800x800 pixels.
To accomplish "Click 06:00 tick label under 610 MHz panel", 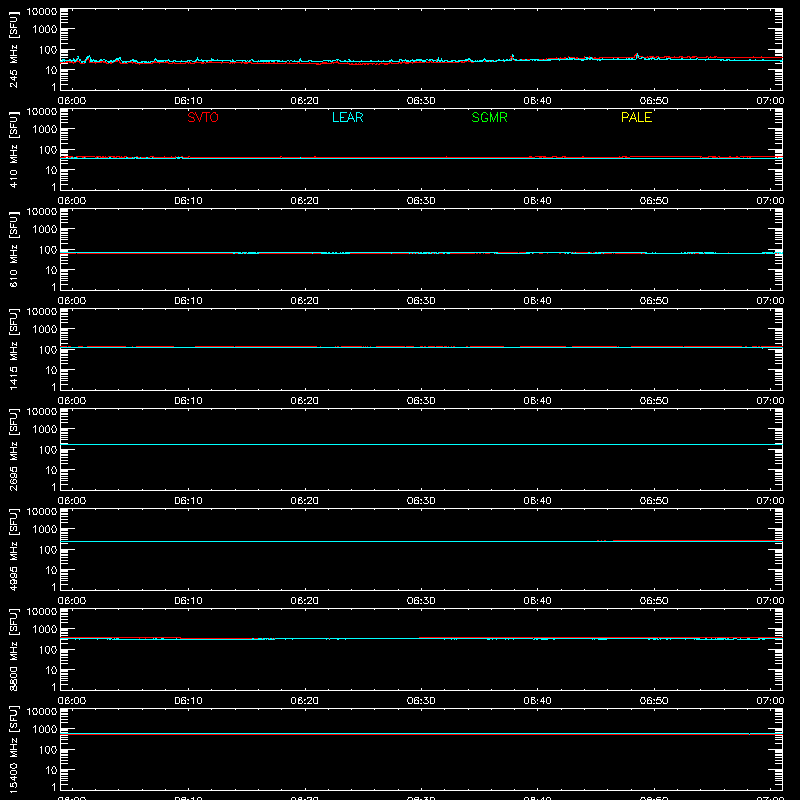I will 72,301.
